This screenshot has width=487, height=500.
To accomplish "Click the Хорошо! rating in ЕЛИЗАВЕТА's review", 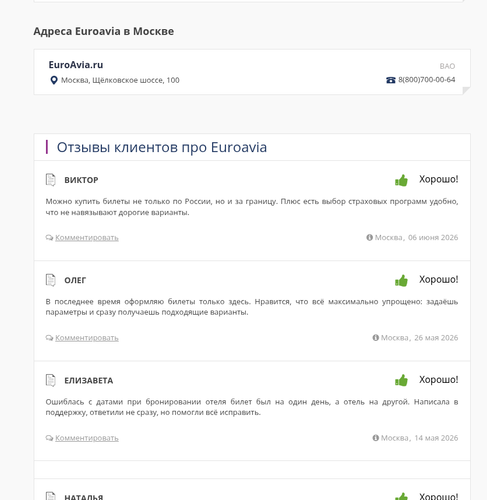I will [439, 380].
